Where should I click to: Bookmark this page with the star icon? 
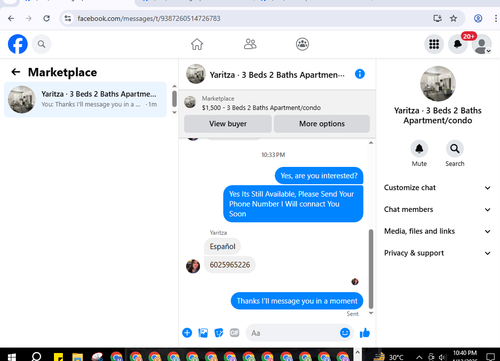tap(453, 18)
